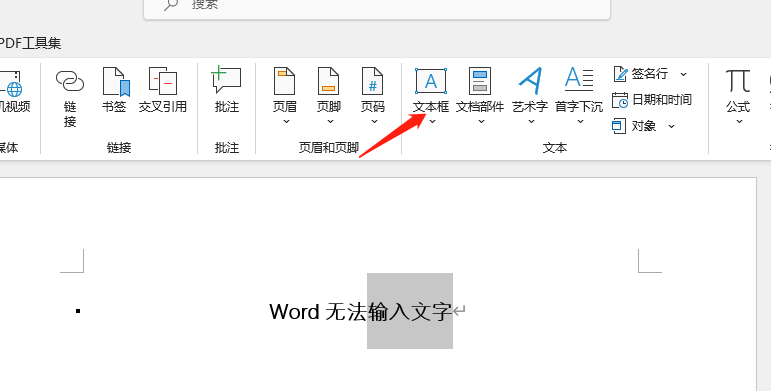Expand the Object (对象) dropdown arrow

point(671,126)
